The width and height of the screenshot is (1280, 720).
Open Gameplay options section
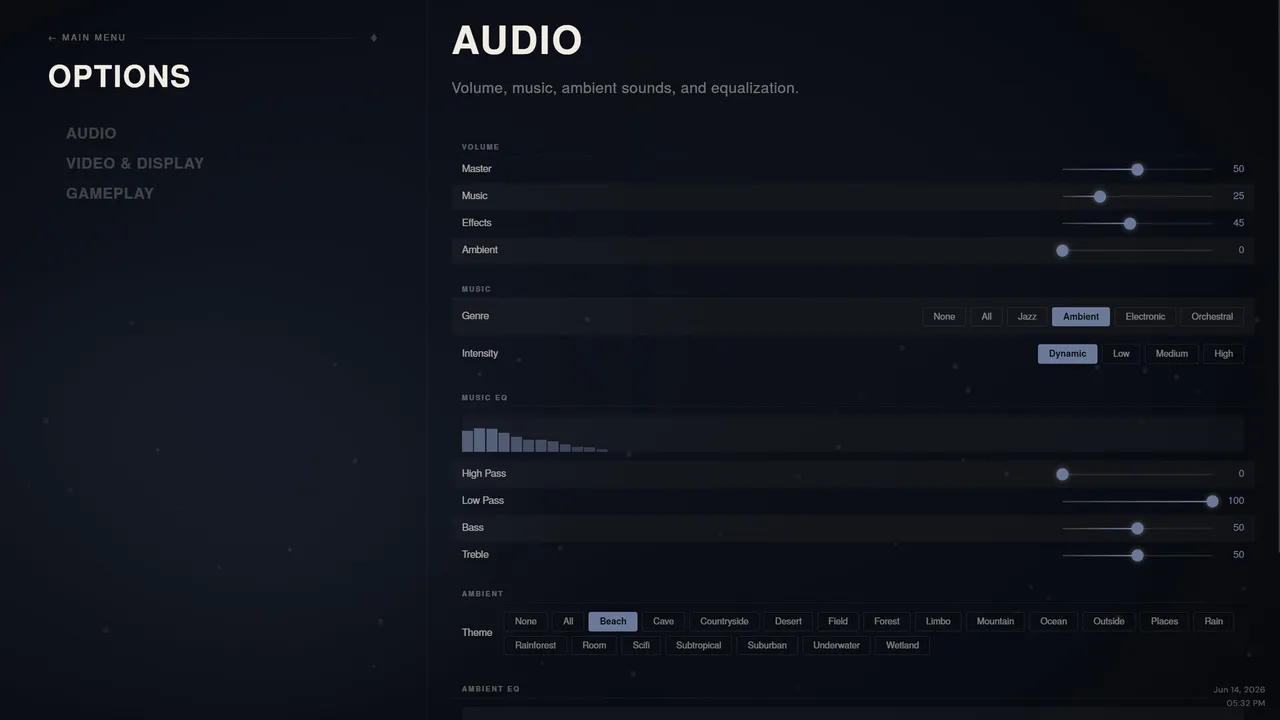pyautogui.click(x=110, y=193)
